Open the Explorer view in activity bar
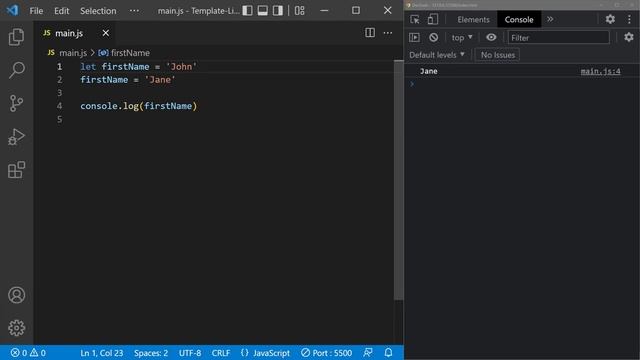The image size is (640, 360). point(16,37)
